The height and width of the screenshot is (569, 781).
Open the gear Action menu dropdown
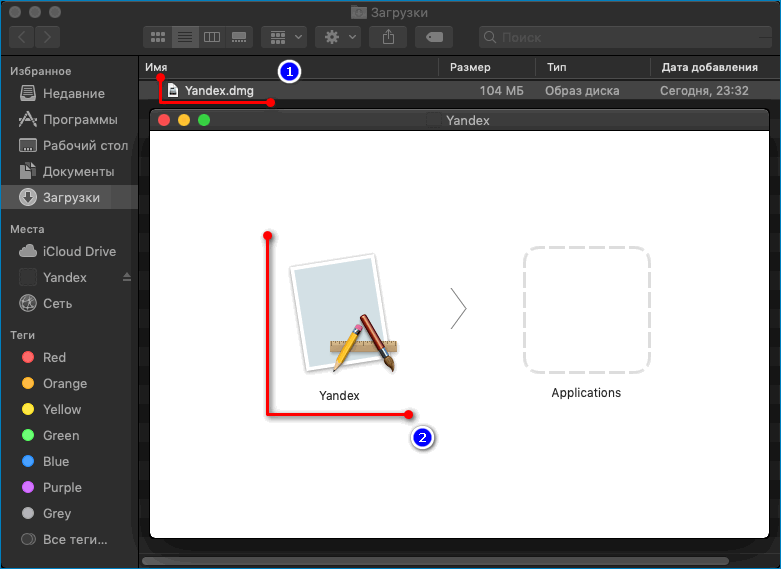point(337,37)
